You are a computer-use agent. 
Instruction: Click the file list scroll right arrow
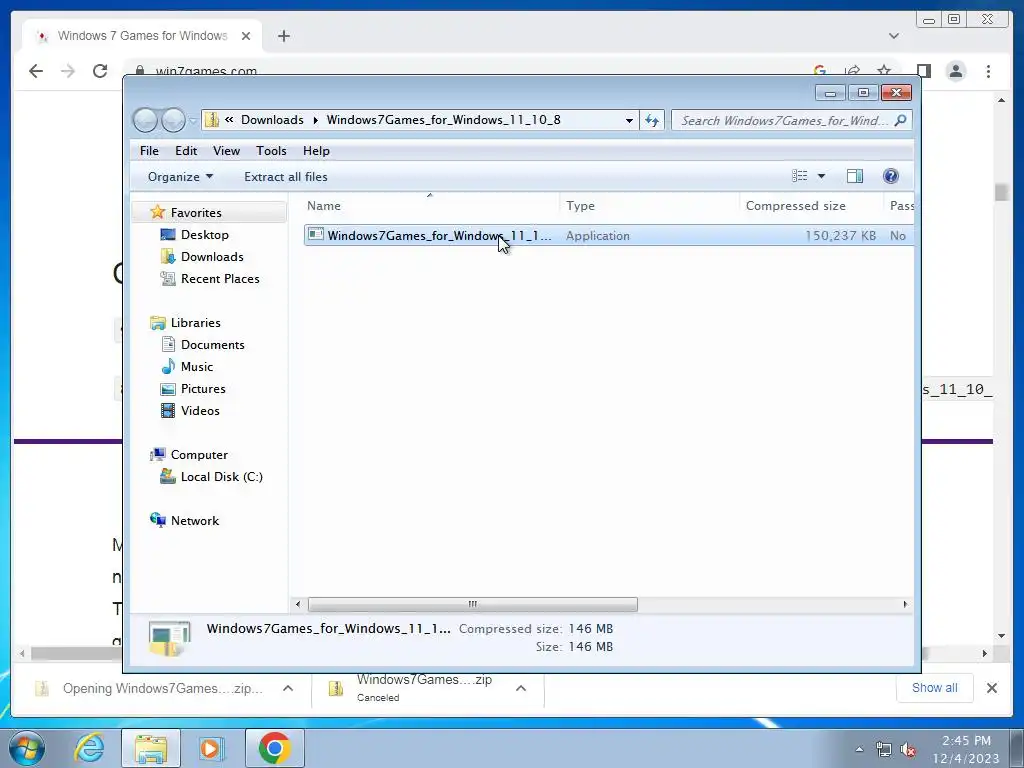tap(905, 604)
